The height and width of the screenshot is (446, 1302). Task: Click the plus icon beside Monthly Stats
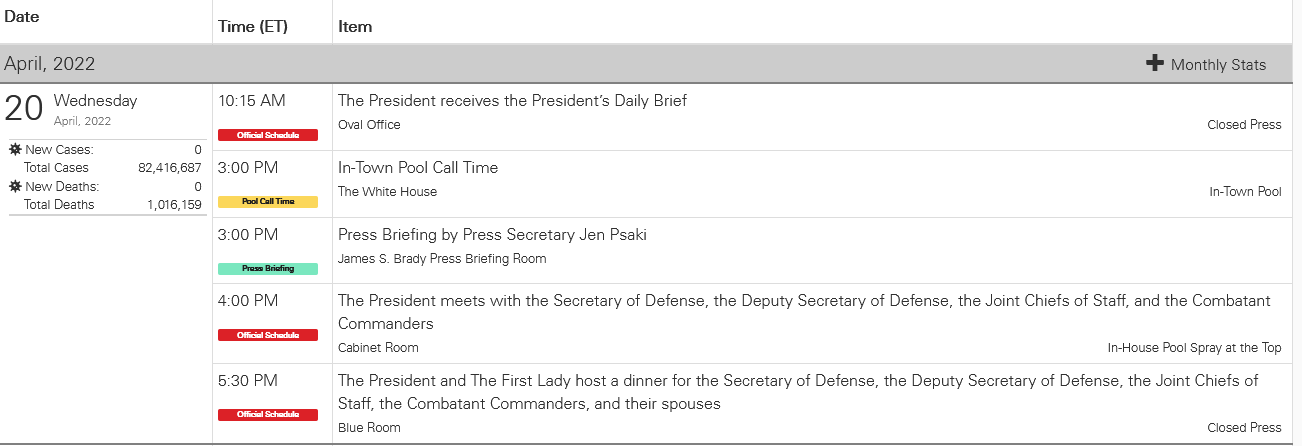[x=1155, y=64]
